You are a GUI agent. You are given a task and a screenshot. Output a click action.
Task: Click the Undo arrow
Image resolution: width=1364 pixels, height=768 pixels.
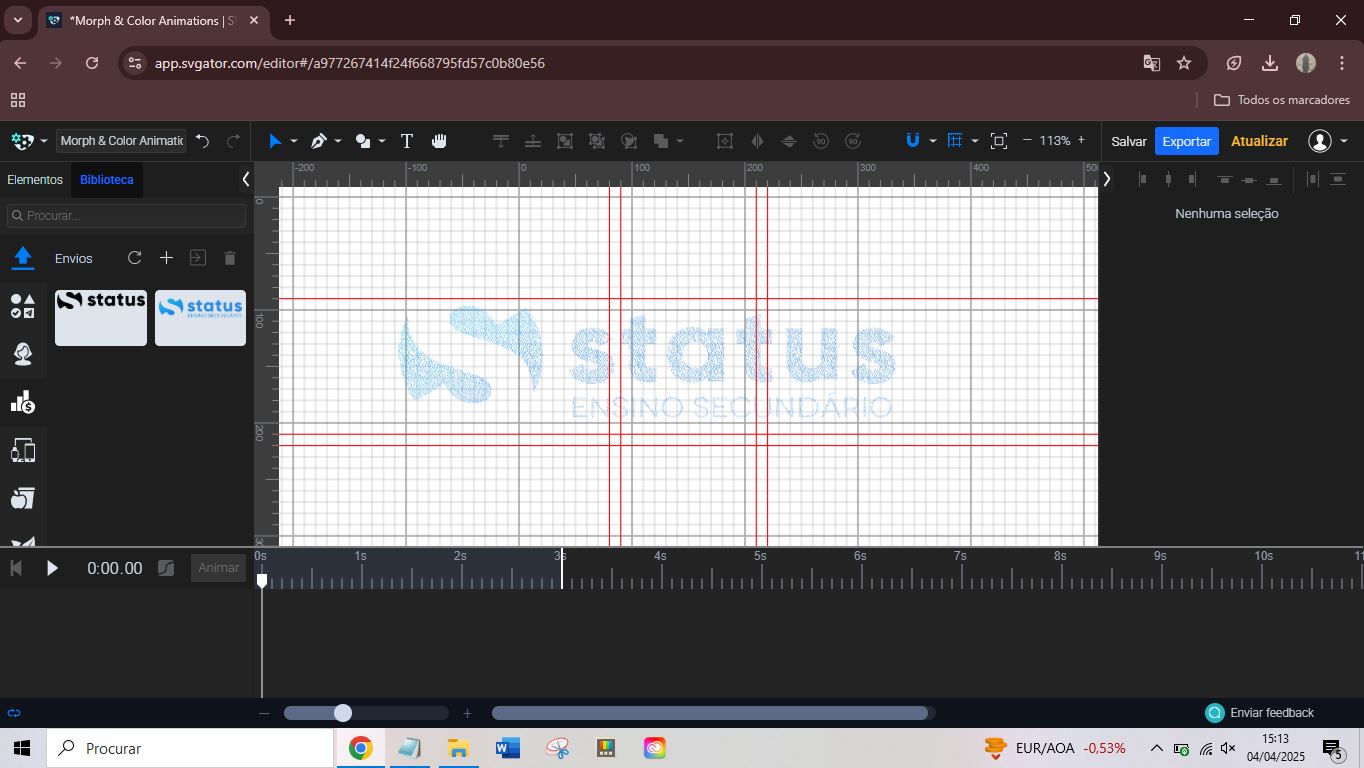[203, 141]
